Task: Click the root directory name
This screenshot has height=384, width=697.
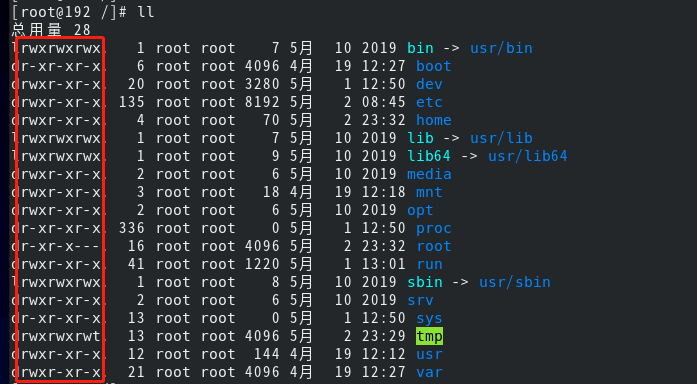Action: click(x=434, y=246)
